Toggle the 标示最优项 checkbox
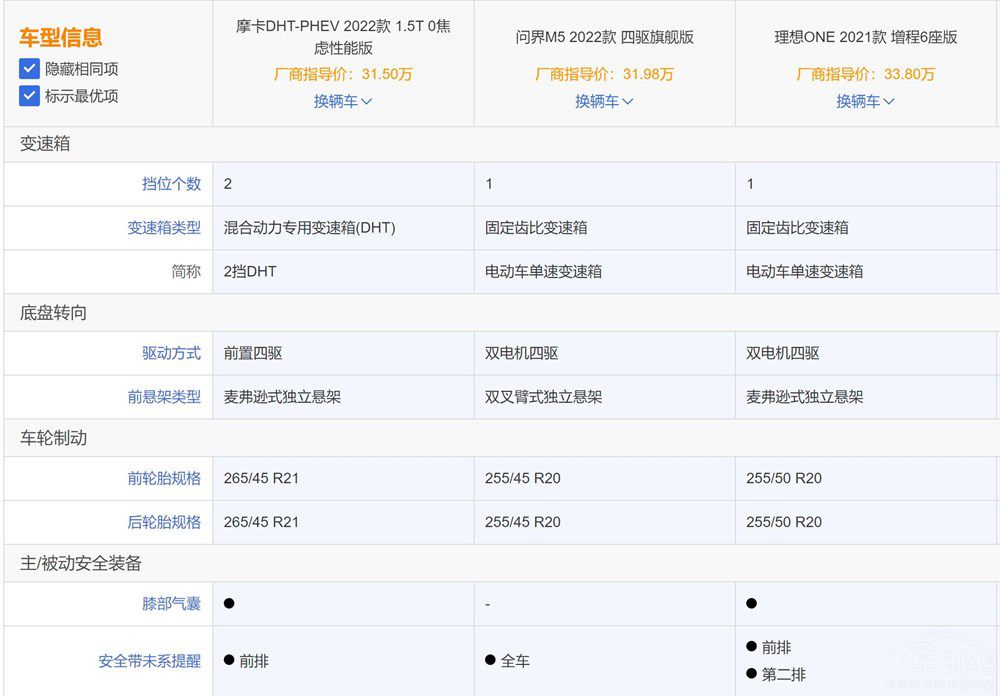 pos(31,96)
